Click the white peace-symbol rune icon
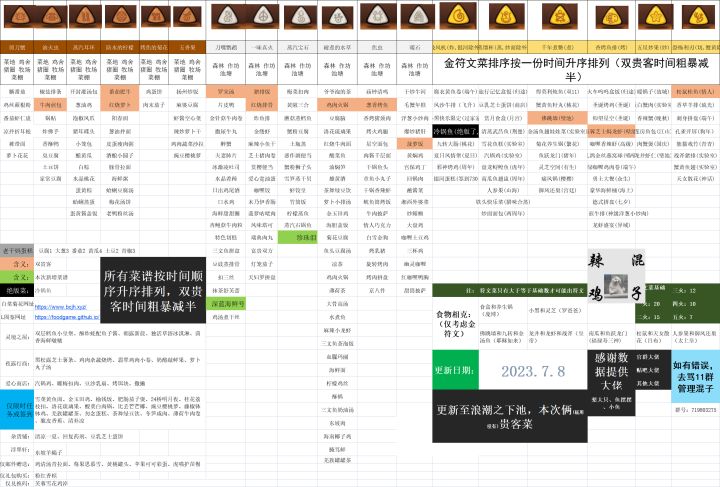 [x=263, y=17]
